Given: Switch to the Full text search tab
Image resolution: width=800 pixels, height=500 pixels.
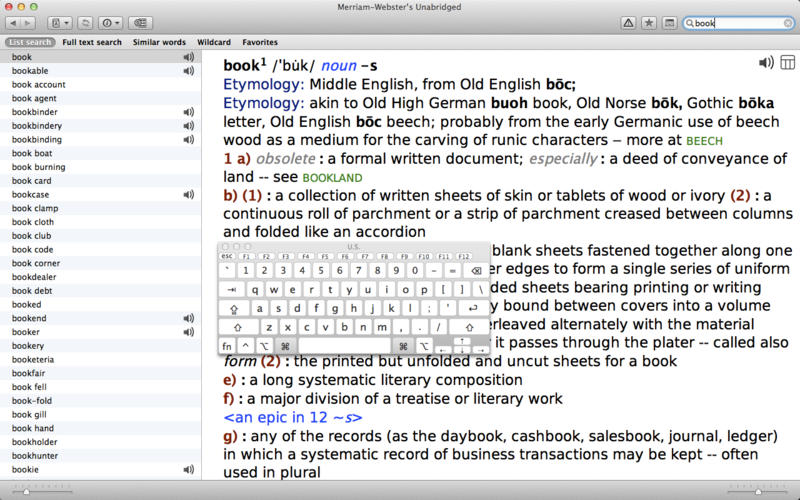Looking at the screenshot, I should pyautogui.click(x=92, y=43).
